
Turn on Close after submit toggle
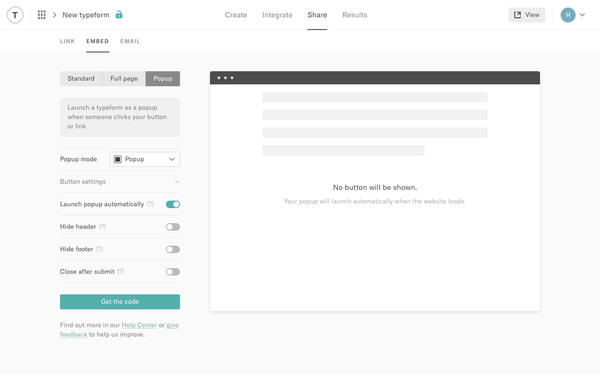pos(173,272)
